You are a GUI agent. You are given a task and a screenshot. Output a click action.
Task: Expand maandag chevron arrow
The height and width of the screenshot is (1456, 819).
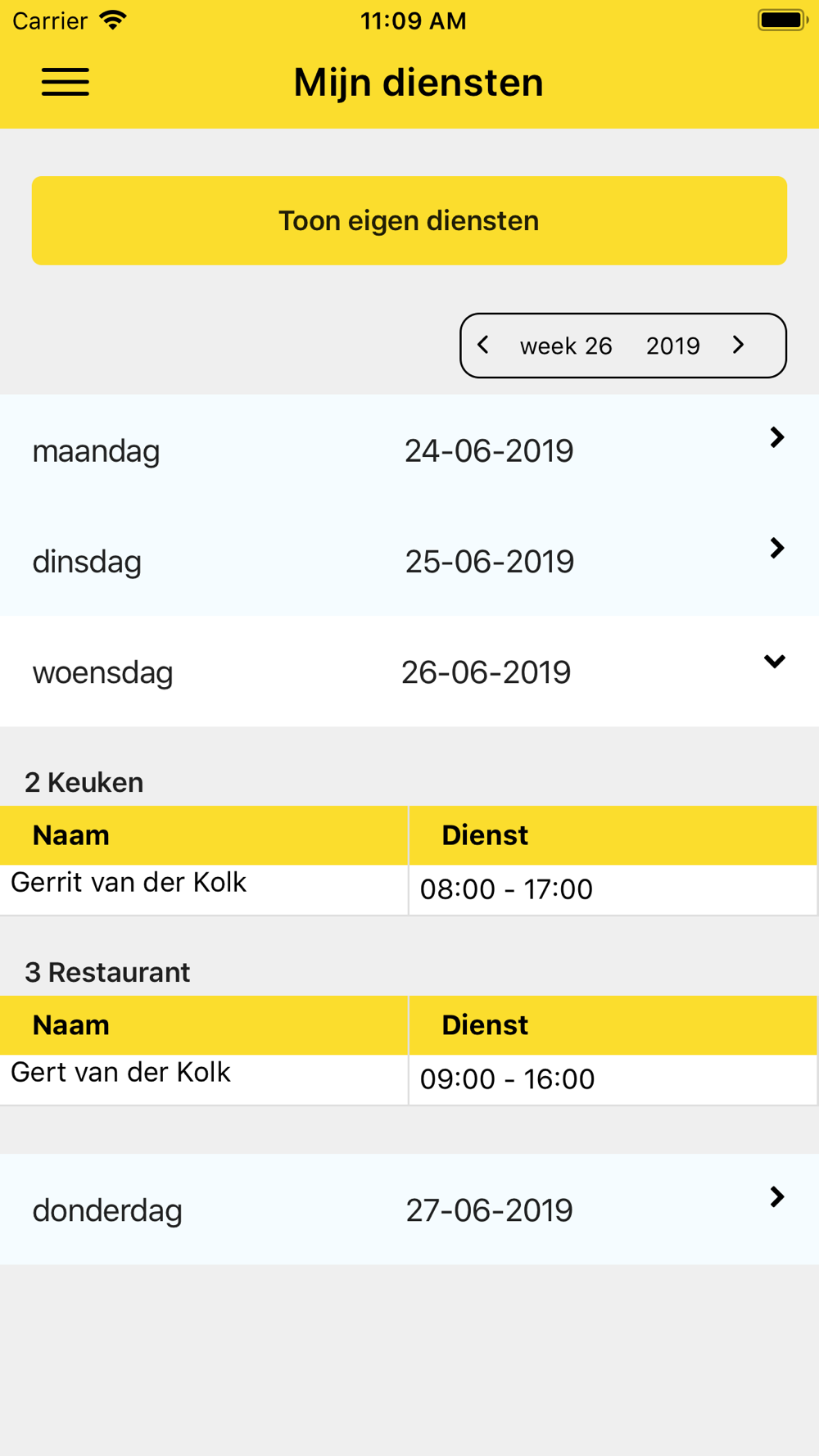coord(777,437)
